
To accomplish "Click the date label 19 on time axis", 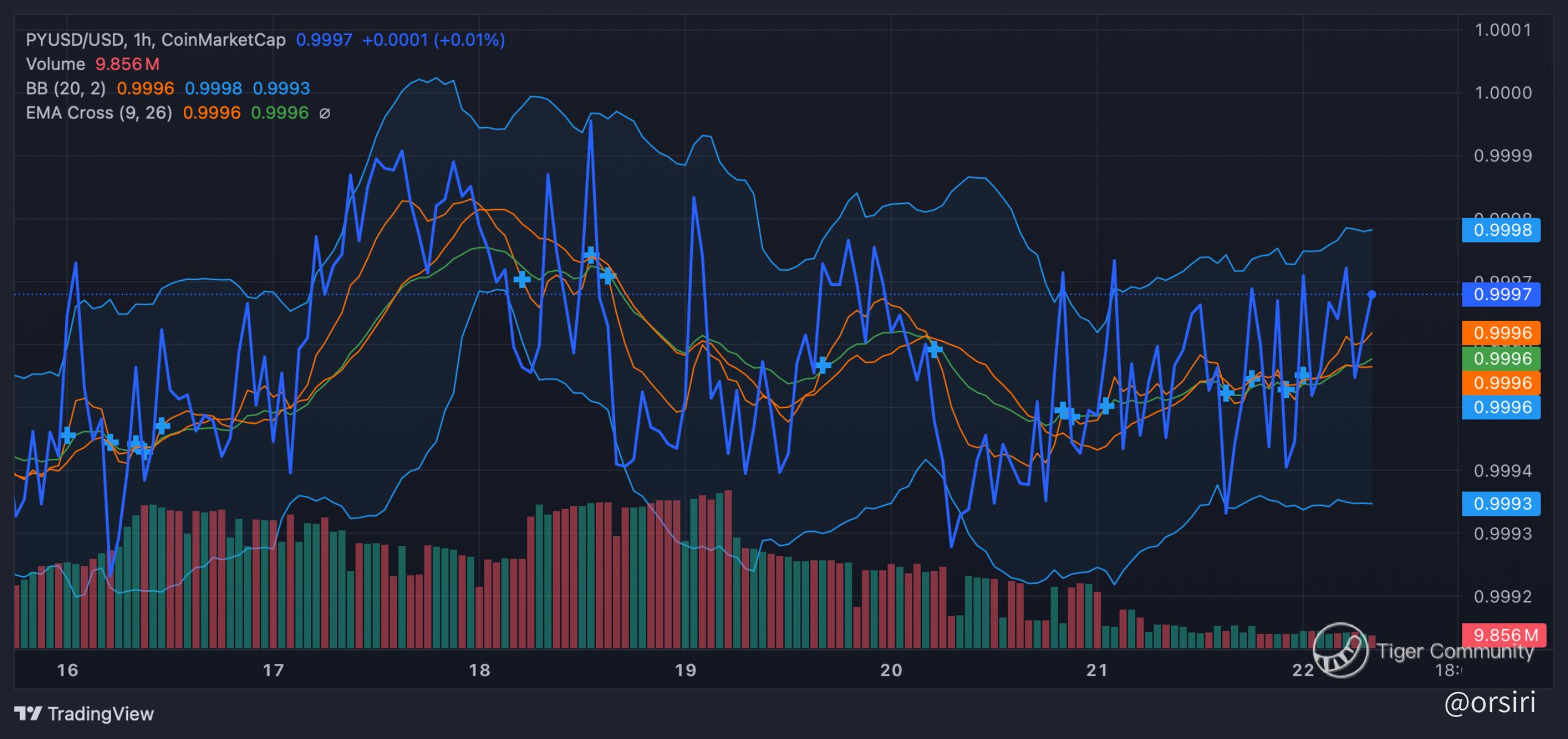I will click(x=685, y=670).
